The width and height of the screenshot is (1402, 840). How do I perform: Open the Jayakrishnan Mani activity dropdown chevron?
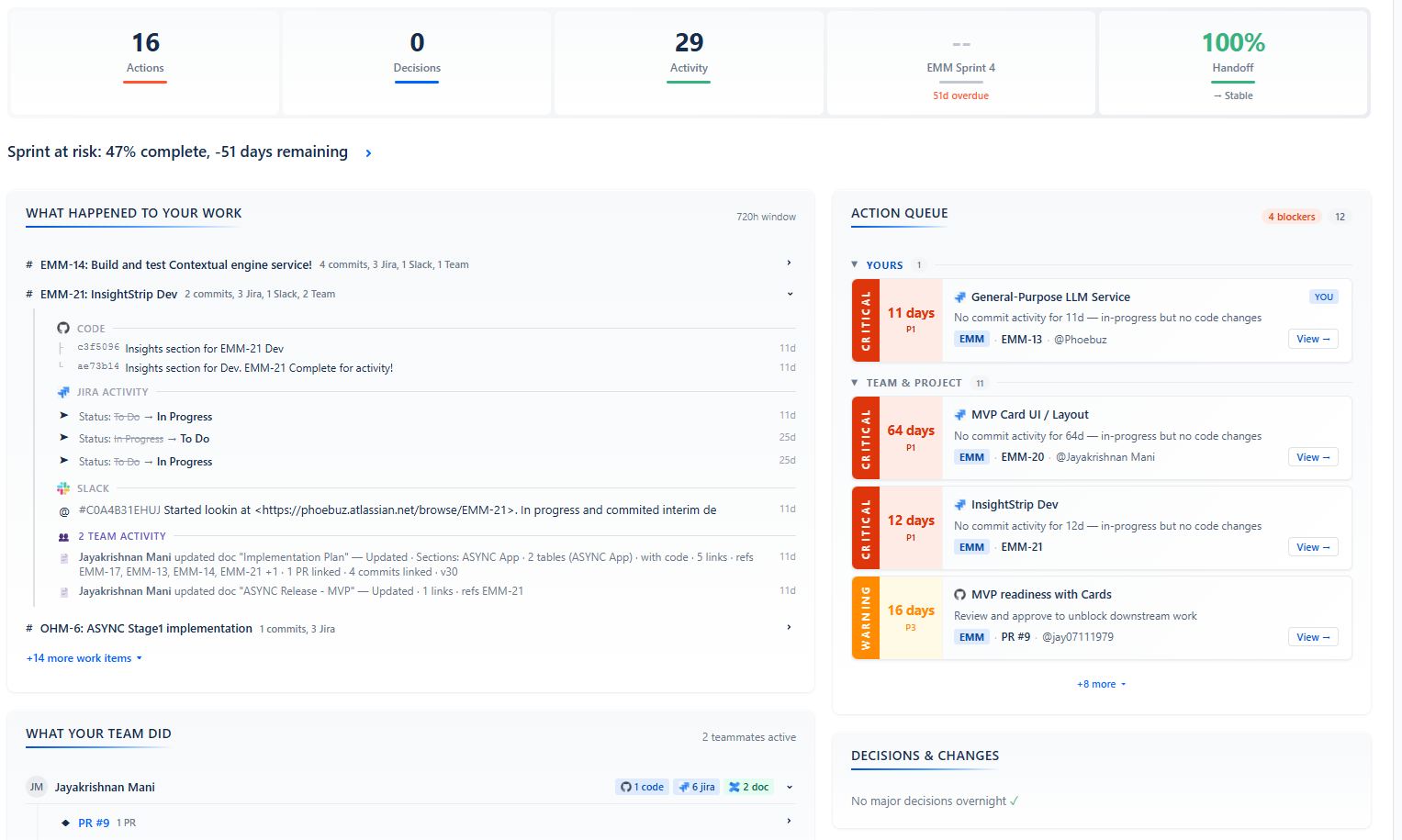[789, 787]
